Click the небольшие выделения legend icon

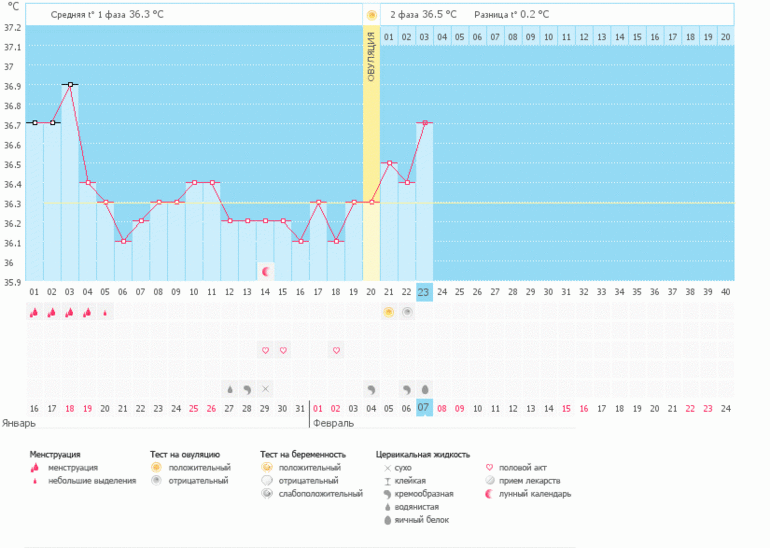34,481
